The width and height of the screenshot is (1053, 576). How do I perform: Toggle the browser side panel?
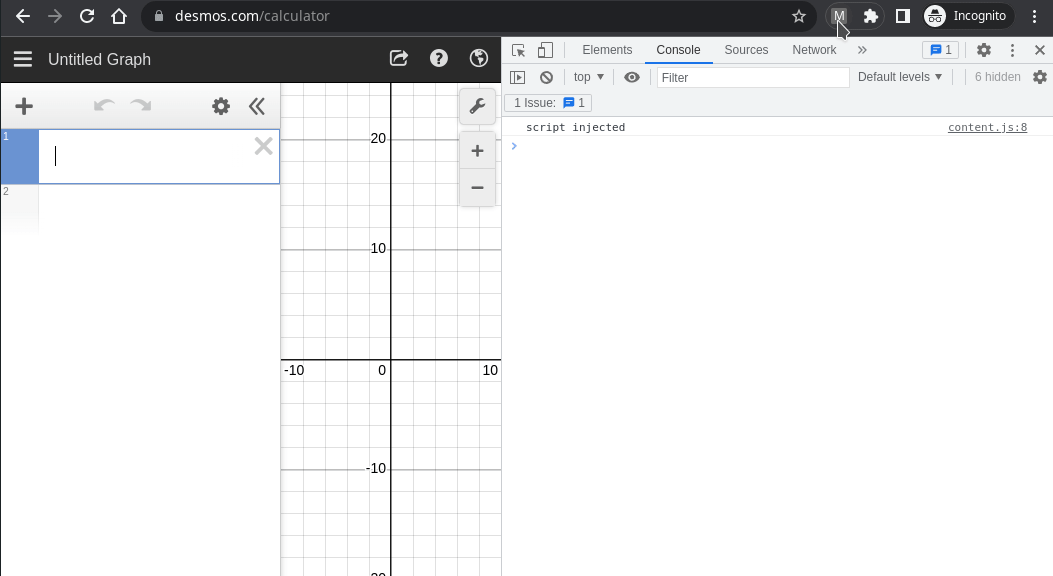(x=903, y=16)
